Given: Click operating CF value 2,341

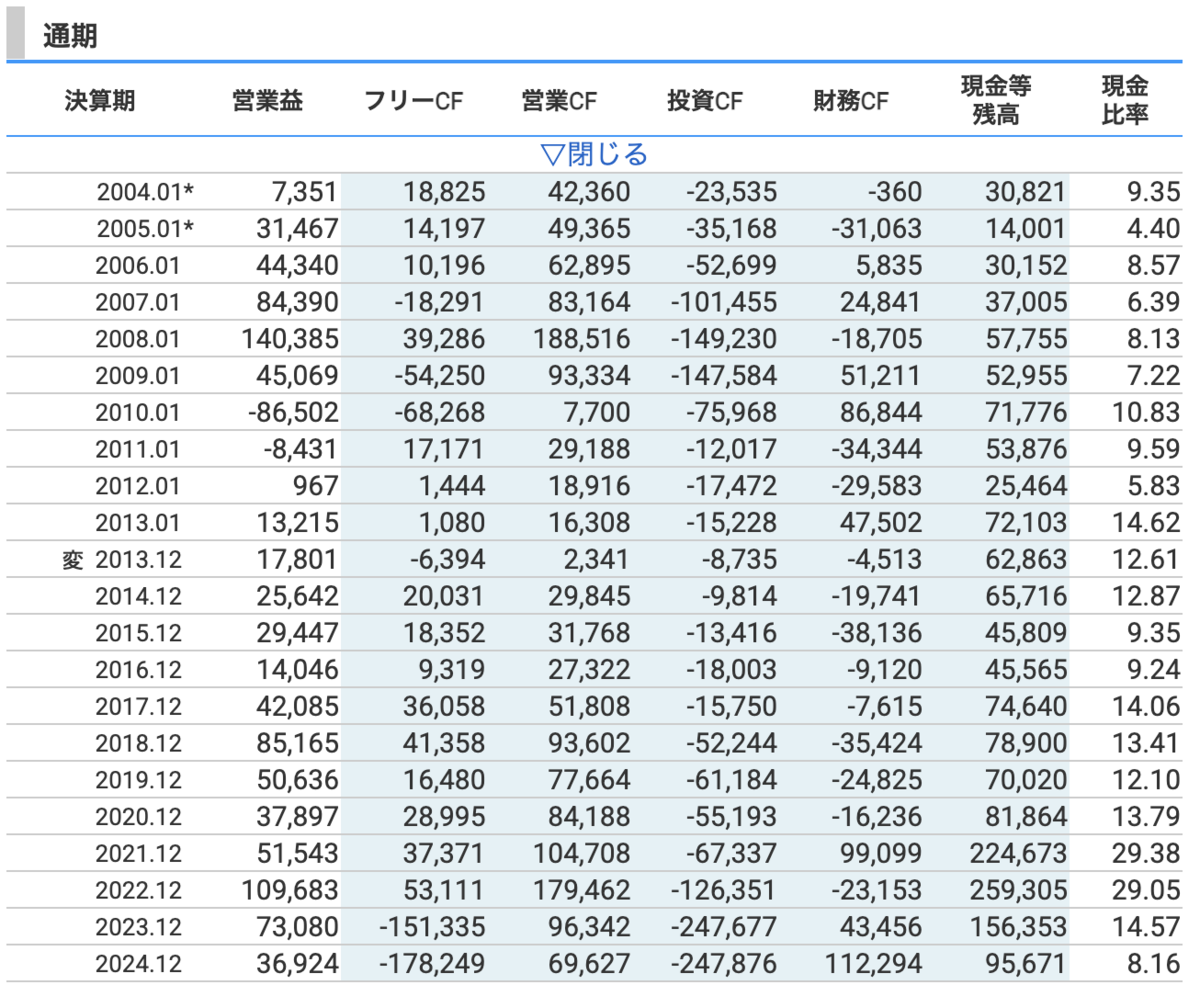Looking at the screenshot, I should tap(599, 559).
